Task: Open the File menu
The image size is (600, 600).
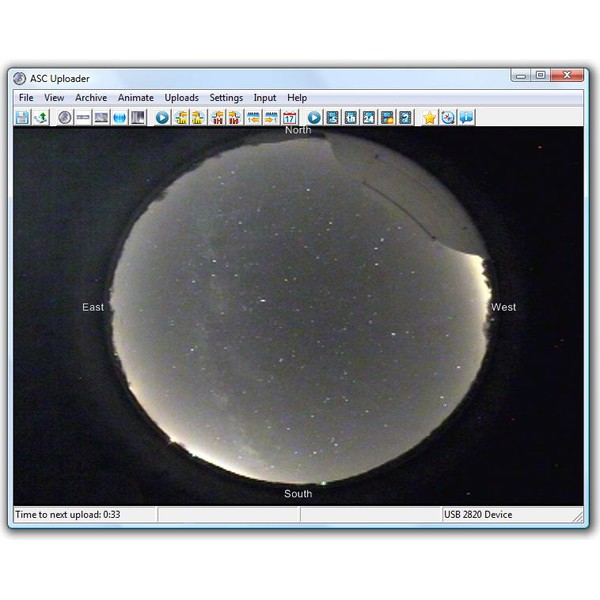Action: tap(26, 98)
